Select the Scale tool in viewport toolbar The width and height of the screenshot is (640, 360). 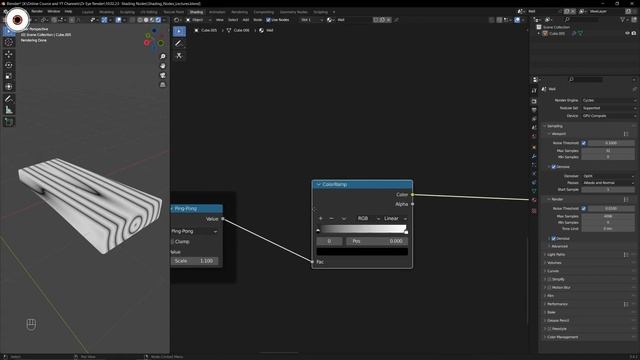click(x=9, y=76)
